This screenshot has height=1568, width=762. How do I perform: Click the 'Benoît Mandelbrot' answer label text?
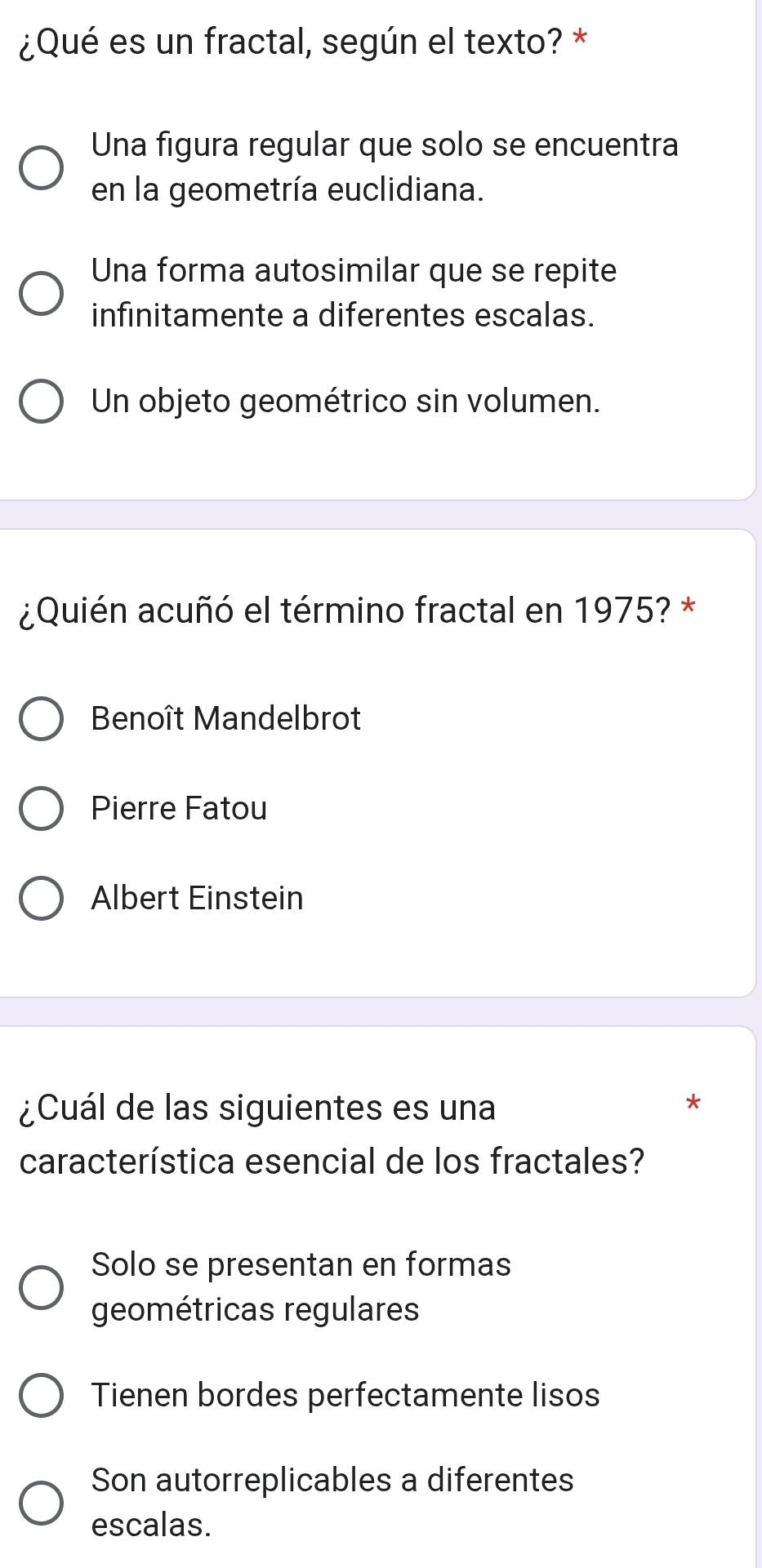point(226,718)
